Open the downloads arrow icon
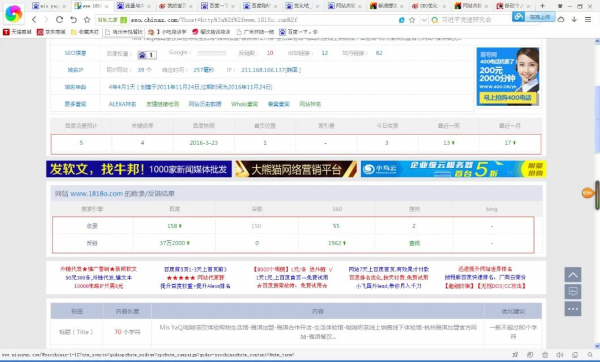Viewport: 600px width, 362px height. (x=574, y=20)
